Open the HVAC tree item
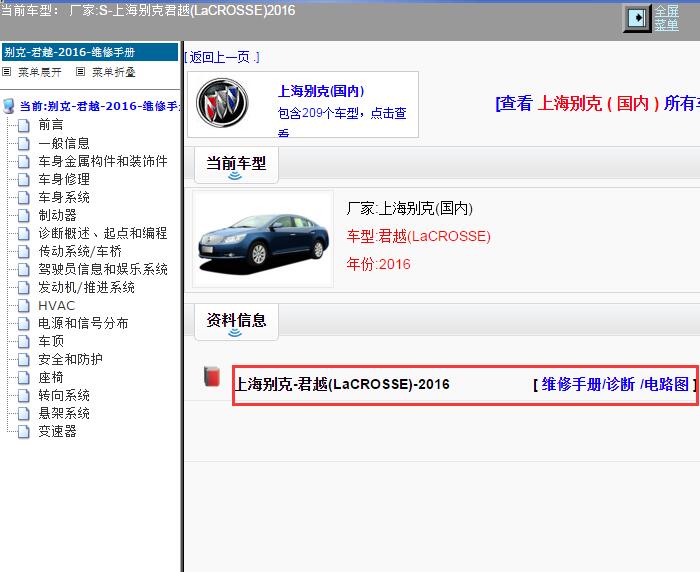This screenshot has width=700, height=572. point(56,305)
